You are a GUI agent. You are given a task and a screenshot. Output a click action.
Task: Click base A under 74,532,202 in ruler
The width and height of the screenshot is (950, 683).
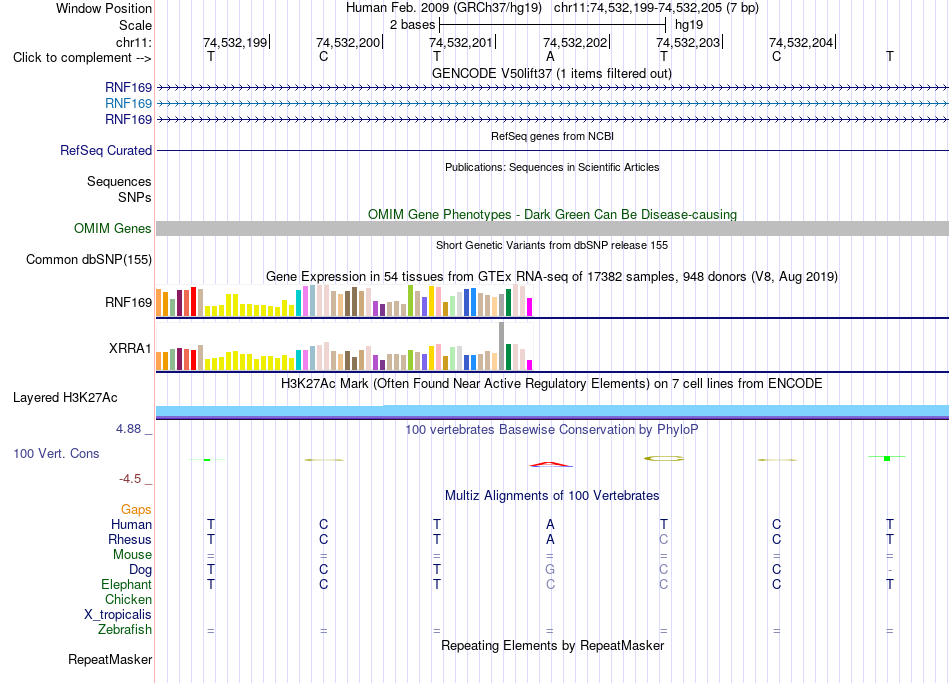tap(550, 56)
